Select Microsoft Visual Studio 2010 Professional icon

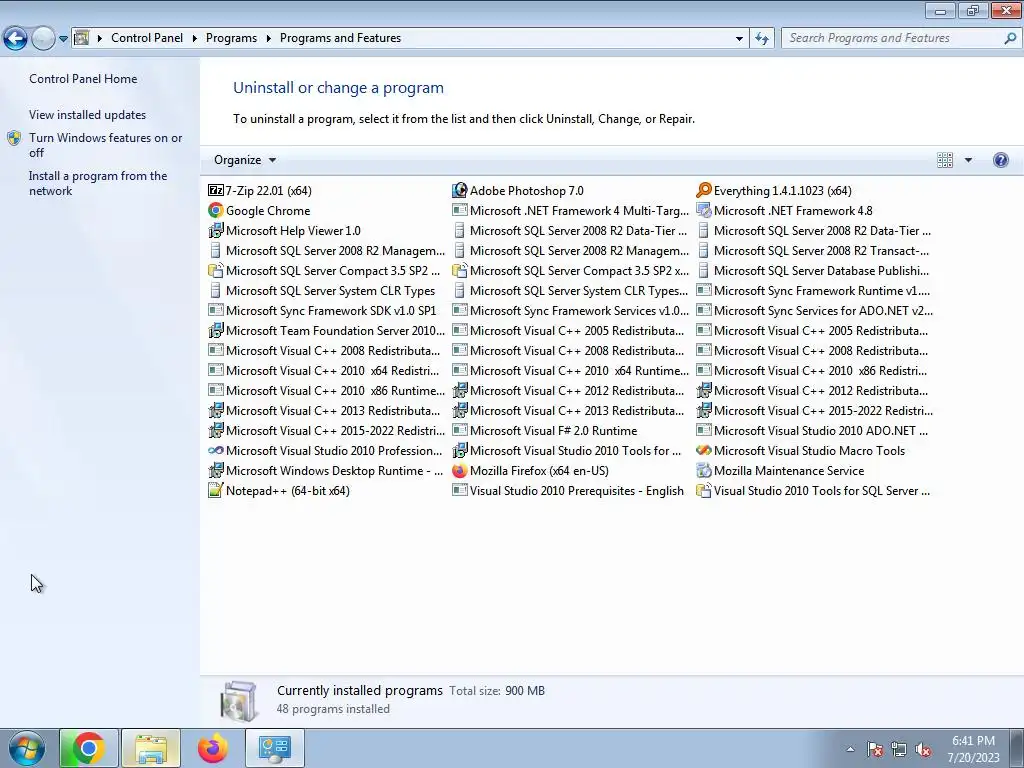pyautogui.click(x=216, y=451)
